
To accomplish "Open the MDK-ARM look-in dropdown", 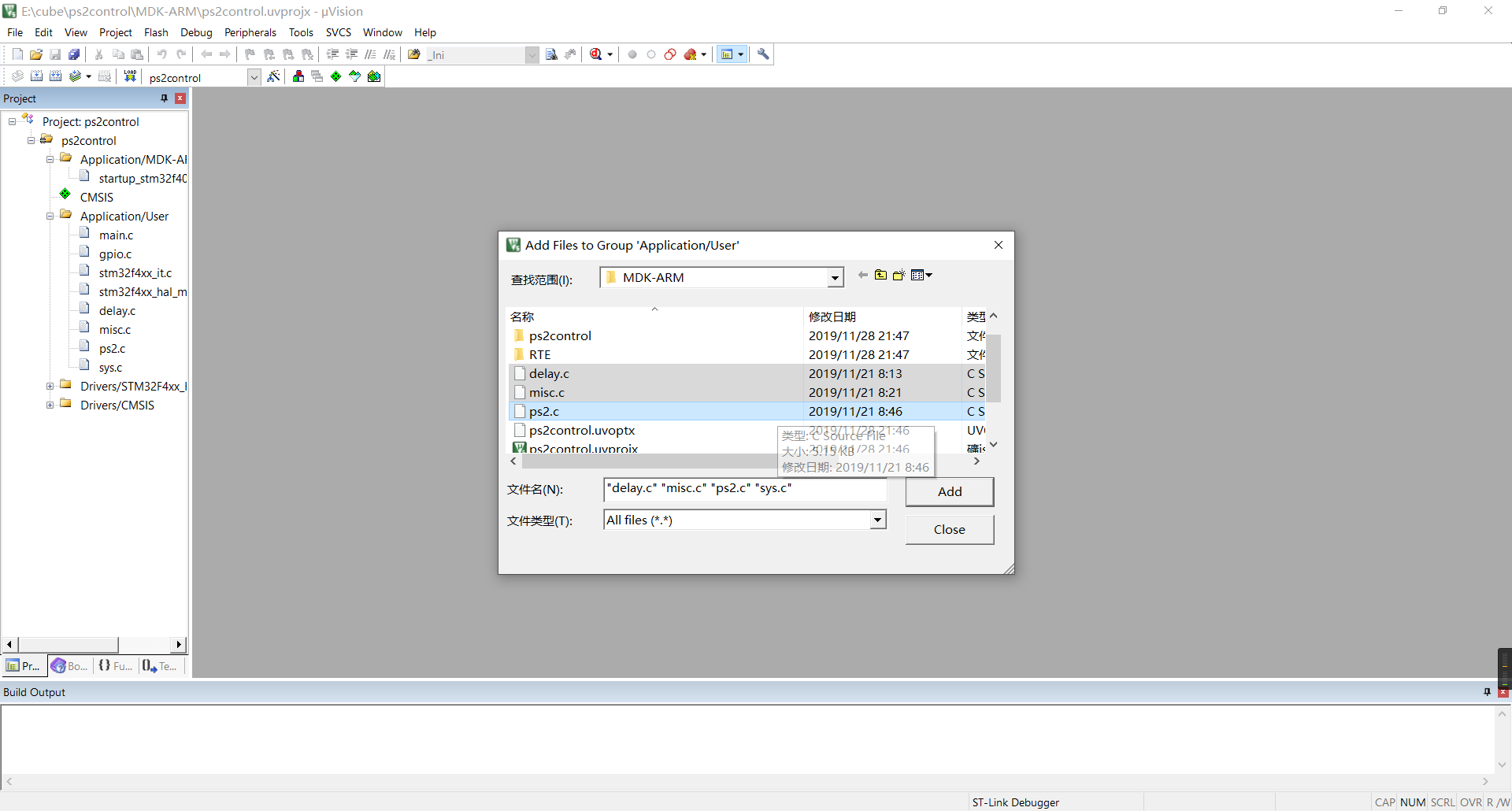I will point(835,278).
